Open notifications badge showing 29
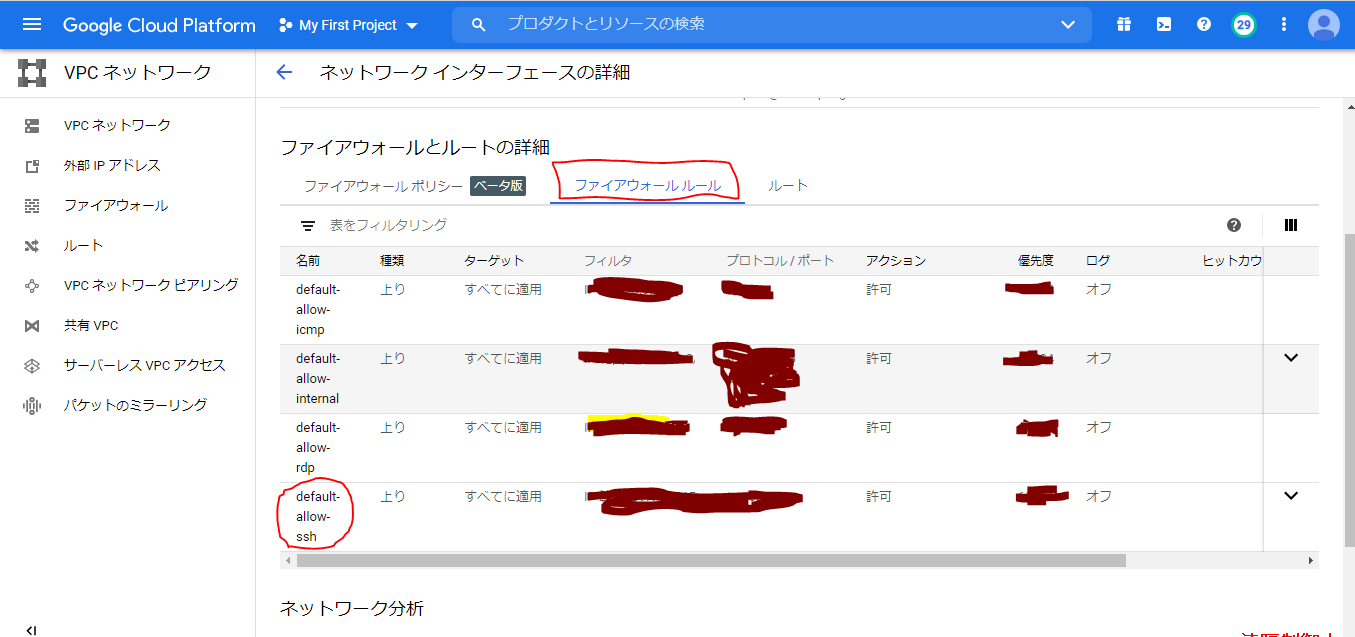1355x637 pixels. click(1244, 24)
